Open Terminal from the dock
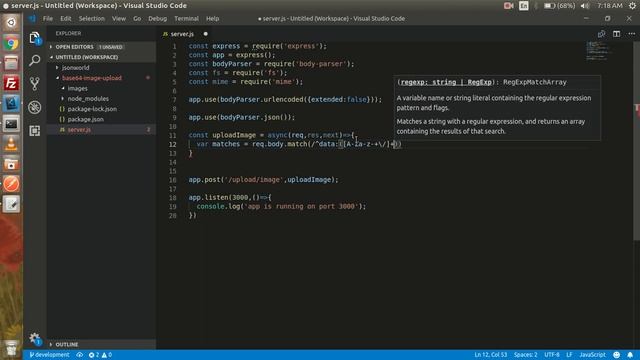This screenshot has width=640, height=360. coord(11,124)
